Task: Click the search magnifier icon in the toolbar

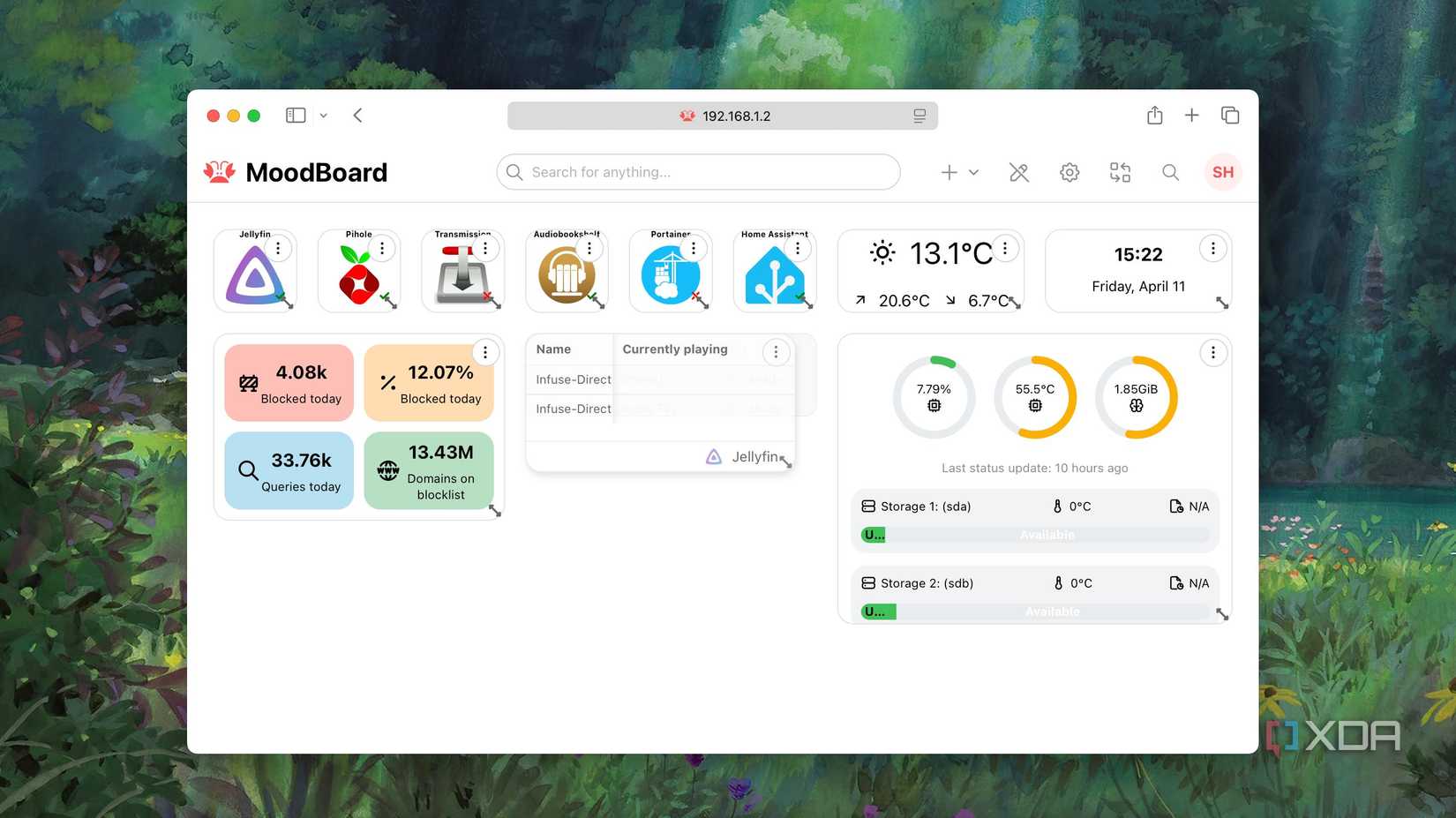Action: click(x=1170, y=172)
